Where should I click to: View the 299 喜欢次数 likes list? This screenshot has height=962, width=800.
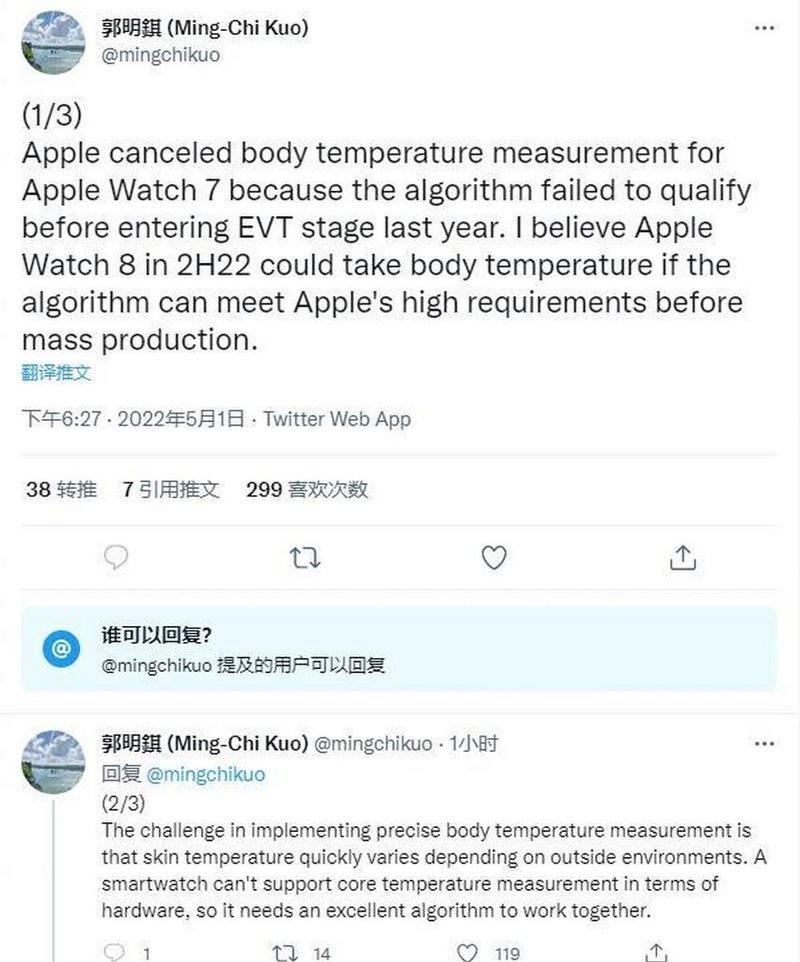307,490
